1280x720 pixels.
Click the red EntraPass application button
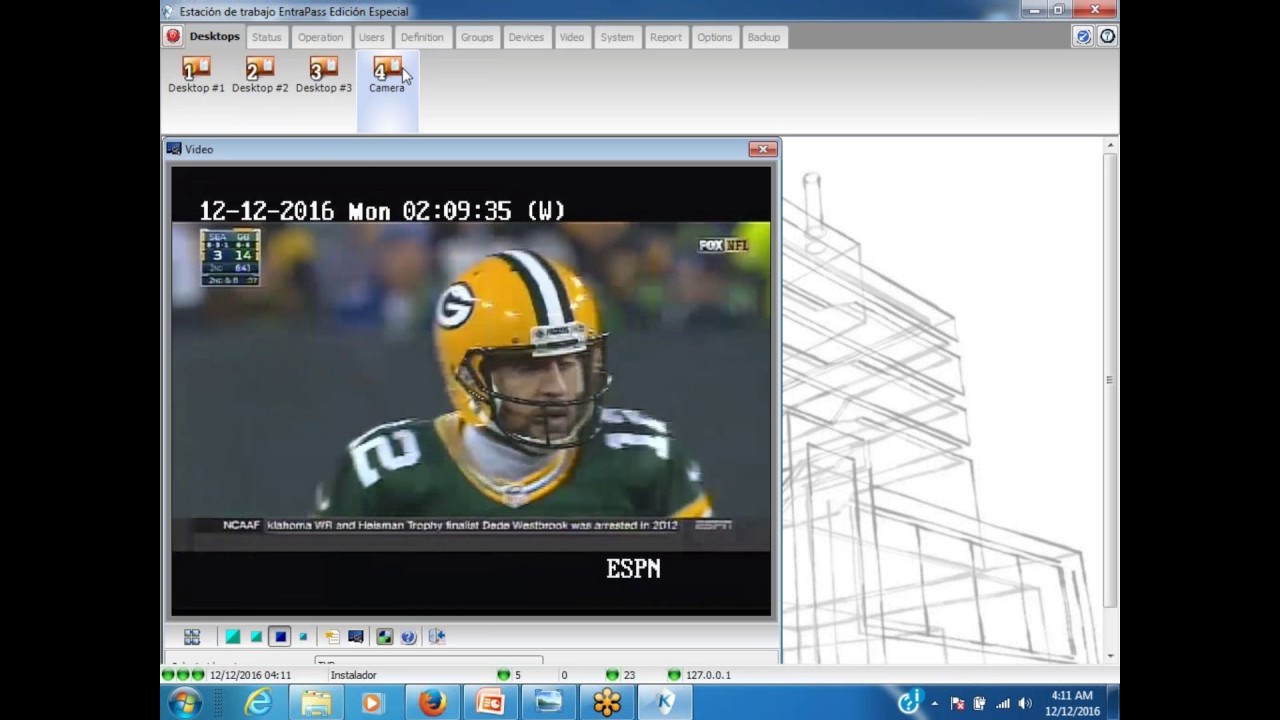click(173, 37)
